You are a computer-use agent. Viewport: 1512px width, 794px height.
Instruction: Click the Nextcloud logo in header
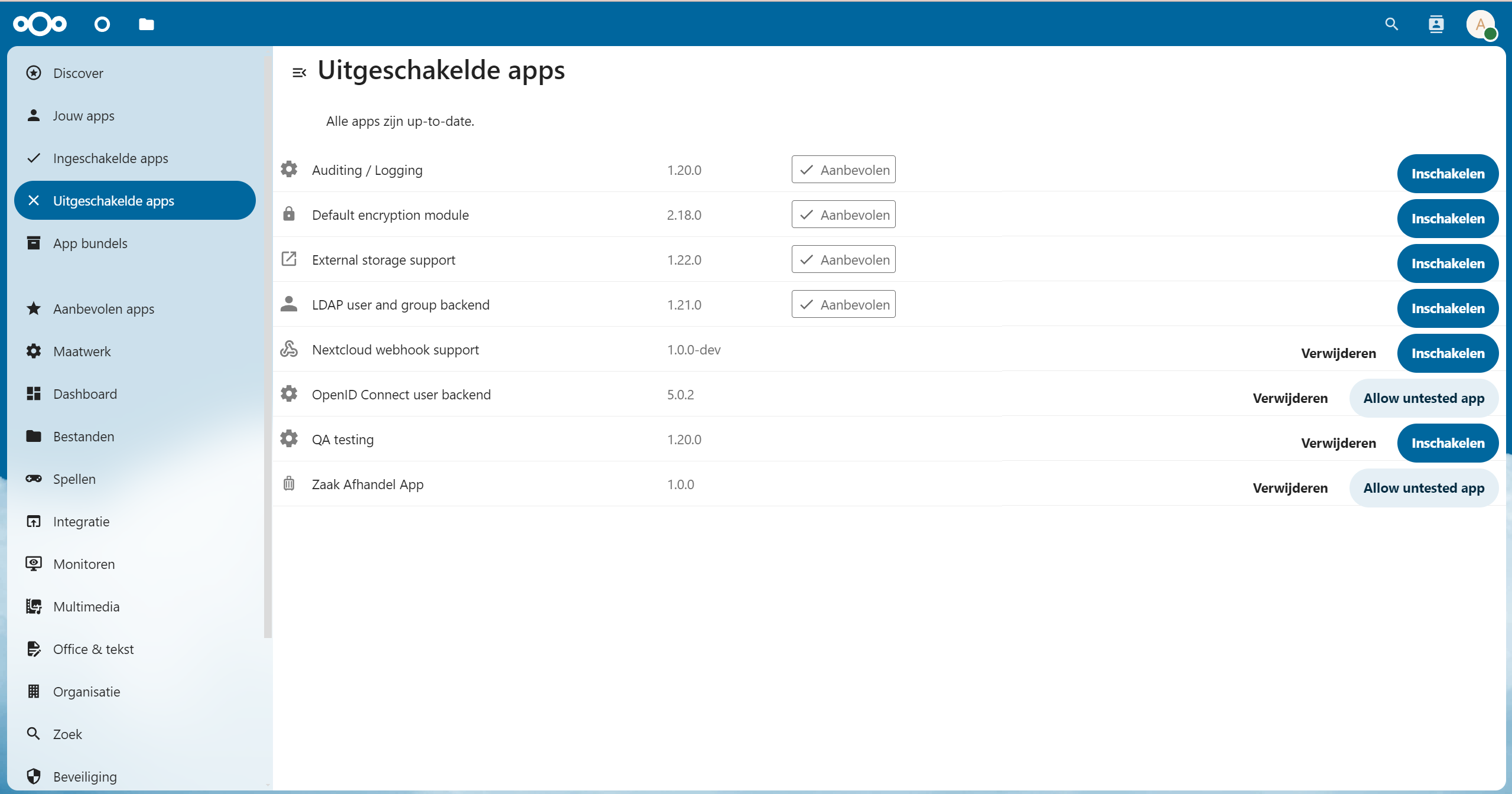click(x=40, y=24)
